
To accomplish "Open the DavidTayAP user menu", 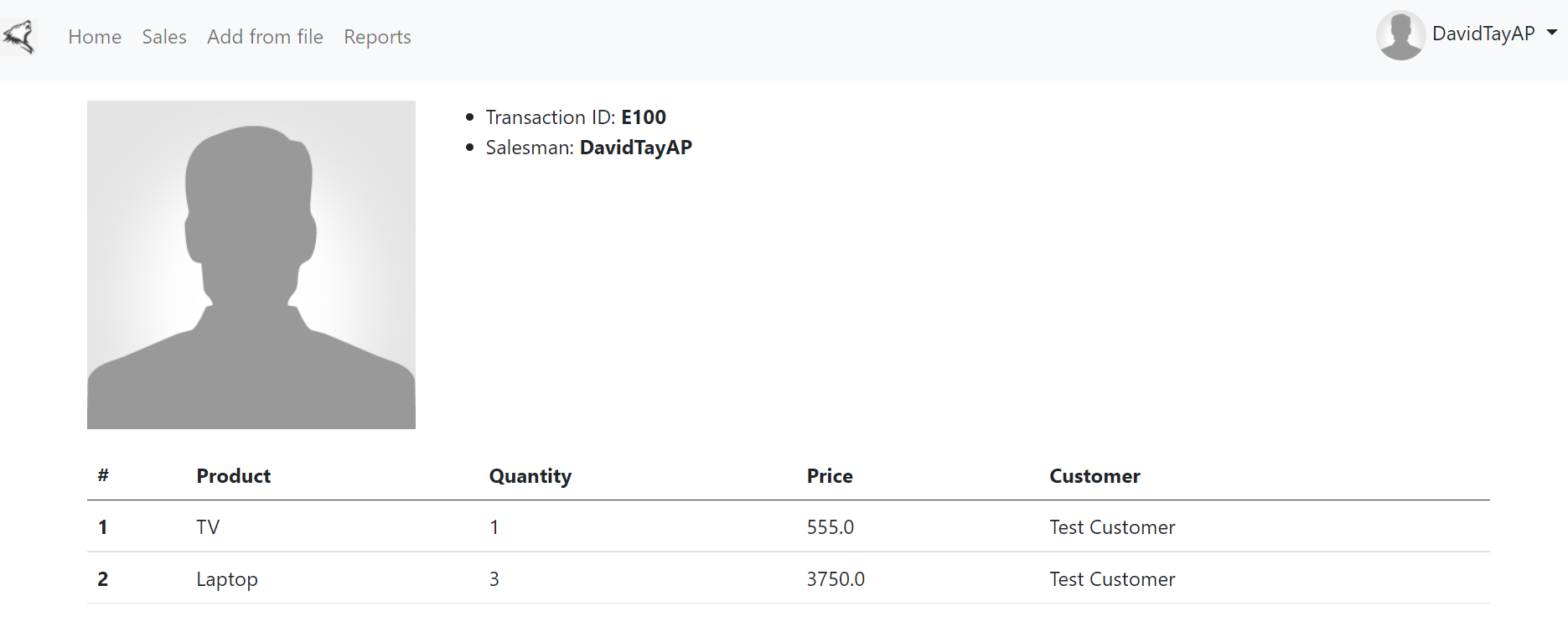I will click(1483, 34).
